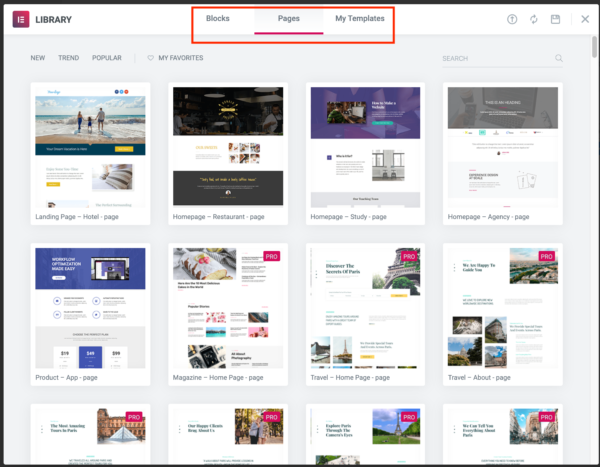Filter templates by POPULAR

[x=107, y=58]
